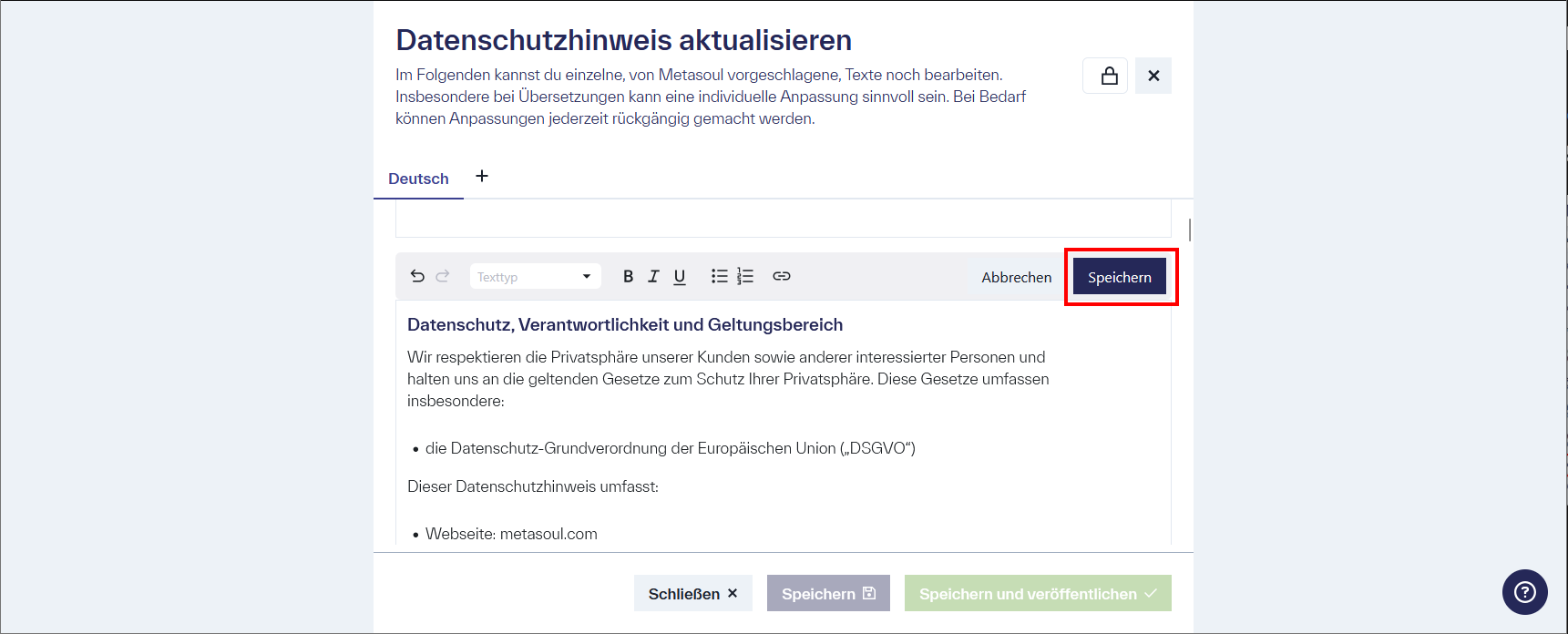Image resolution: width=1568 pixels, height=634 pixels.
Task: Toggle italic formatting
Action: (653, 276)
